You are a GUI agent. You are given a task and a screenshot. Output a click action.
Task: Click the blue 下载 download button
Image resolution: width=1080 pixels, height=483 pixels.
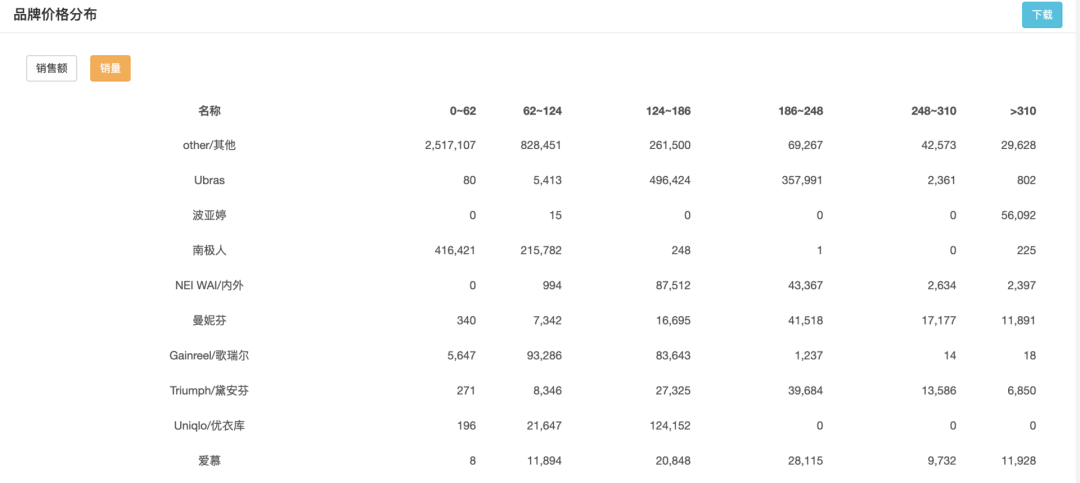[1041, 15]
